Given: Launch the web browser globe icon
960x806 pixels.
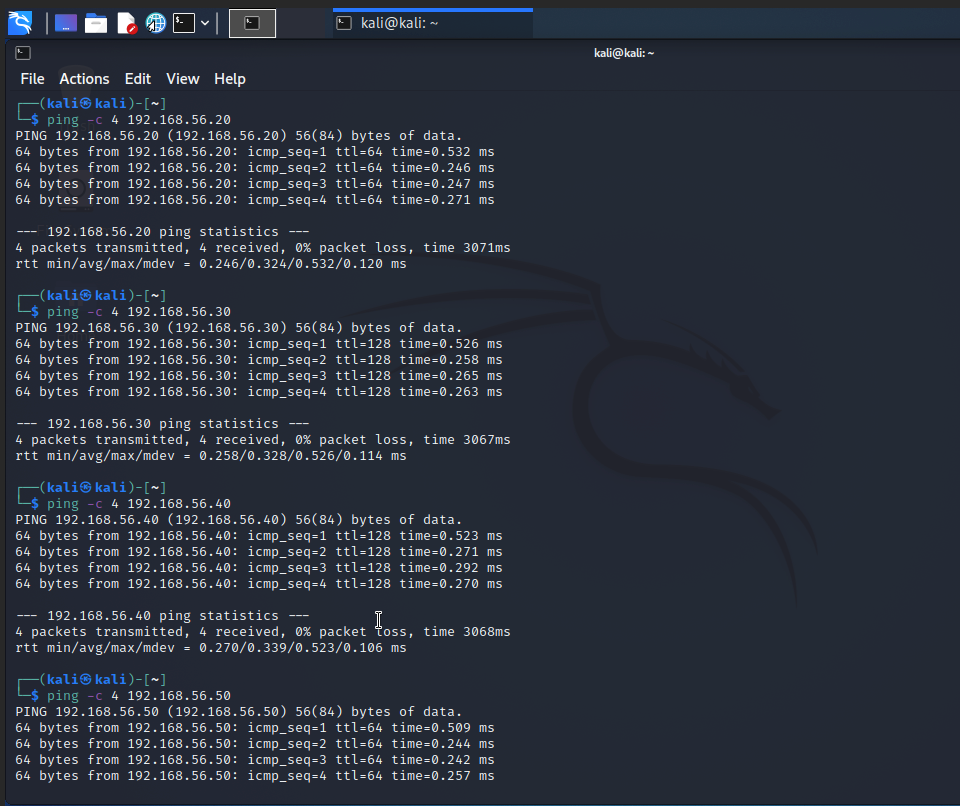Looking at the screenshot, I should (x=156, y=23).
